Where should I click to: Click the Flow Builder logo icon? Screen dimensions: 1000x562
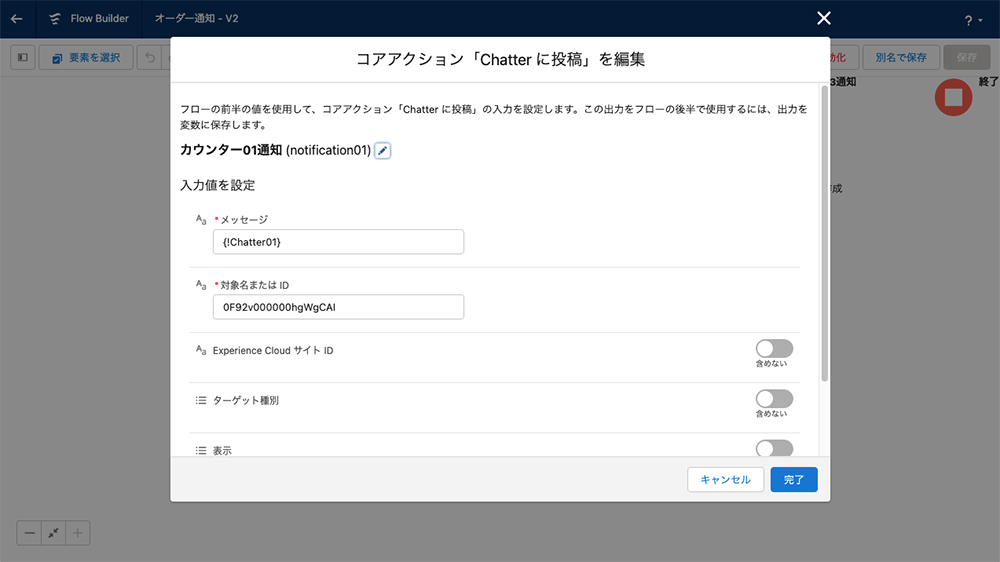[55, 18]
